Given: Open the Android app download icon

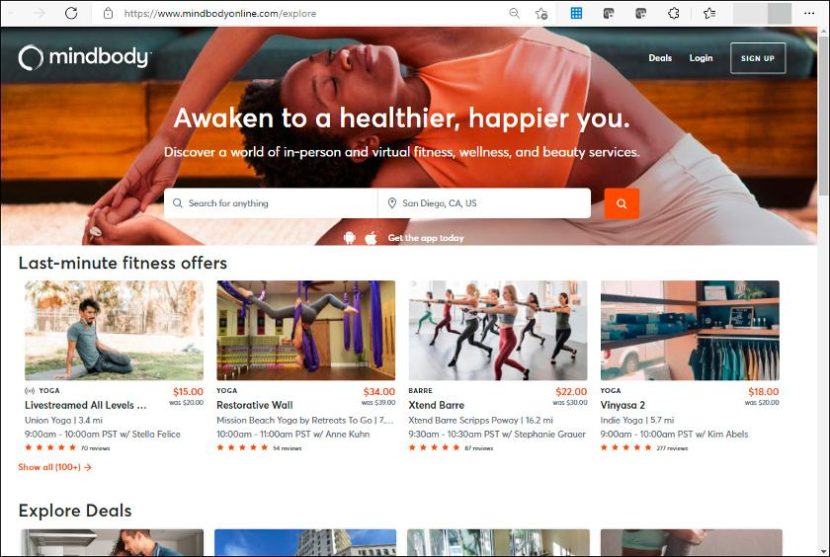Looking at the screenshot, I should click(x=349, y=238).
